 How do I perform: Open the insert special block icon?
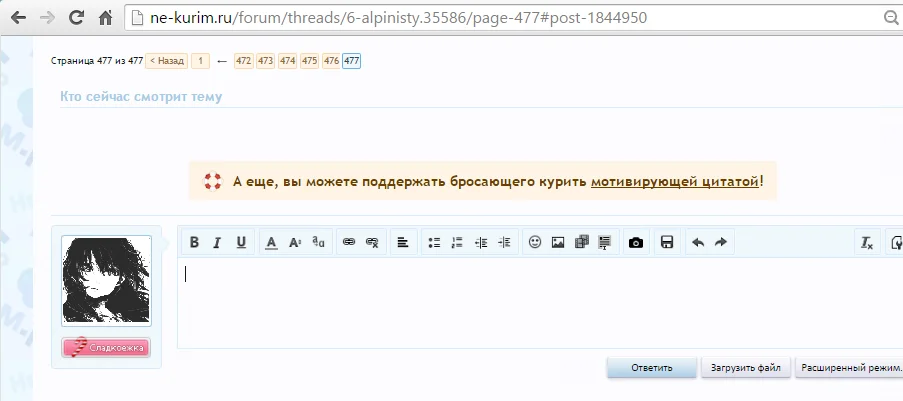click(x=604, y=243)
